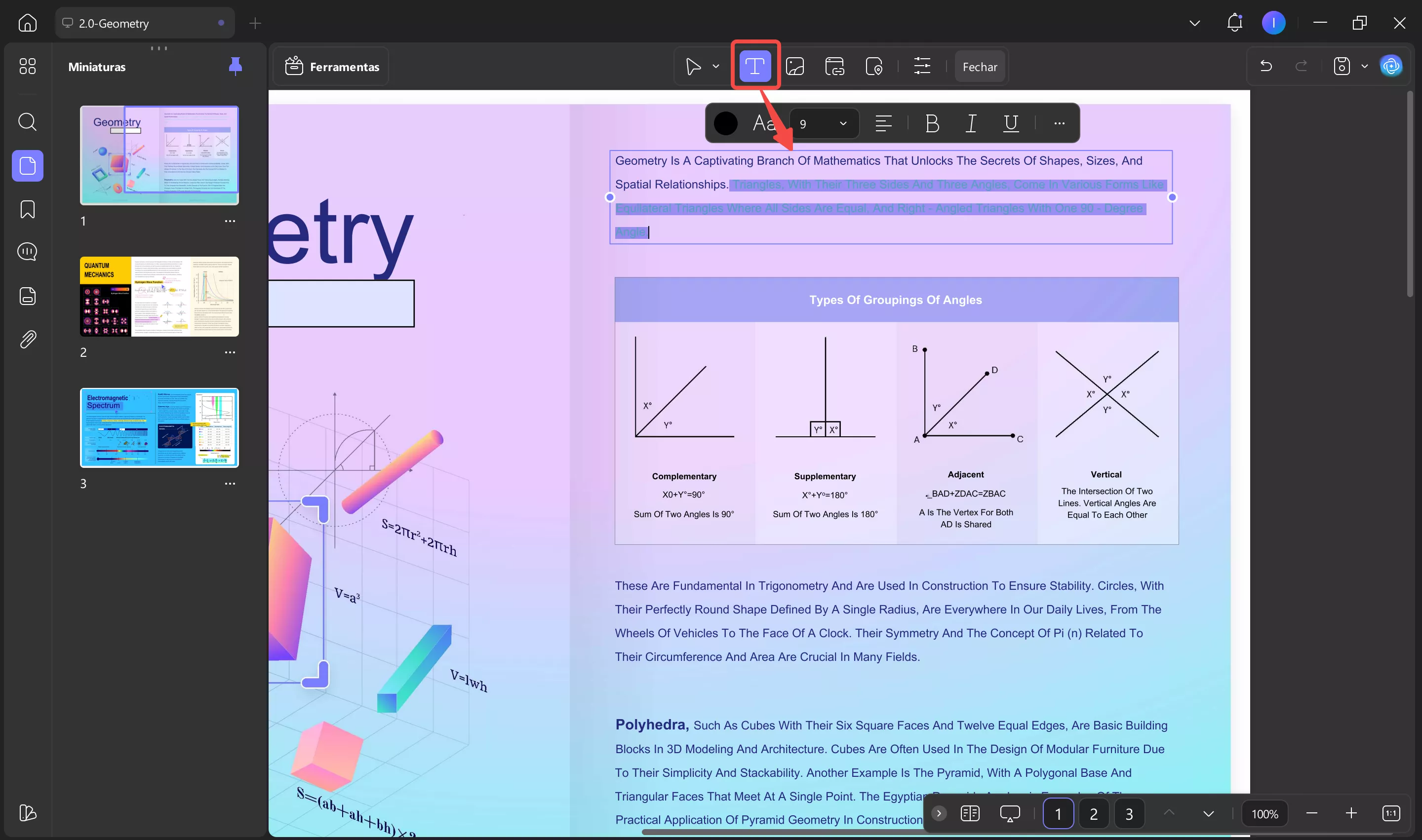
Task: Expand the save options dropdown arrow
Action: coord(1365,66)
